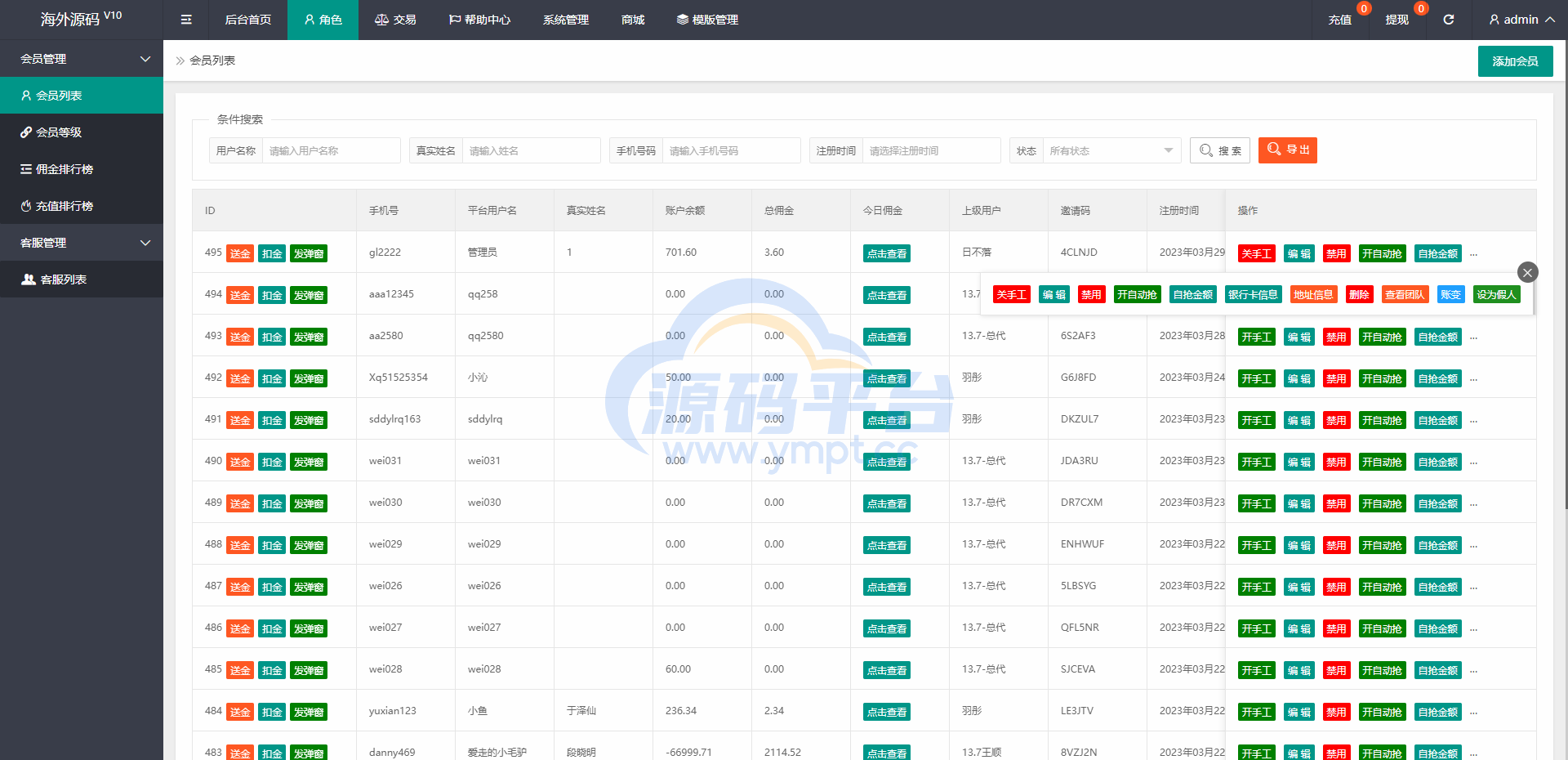
Task: Click 开手工 for row 487
Action: 1256,588
